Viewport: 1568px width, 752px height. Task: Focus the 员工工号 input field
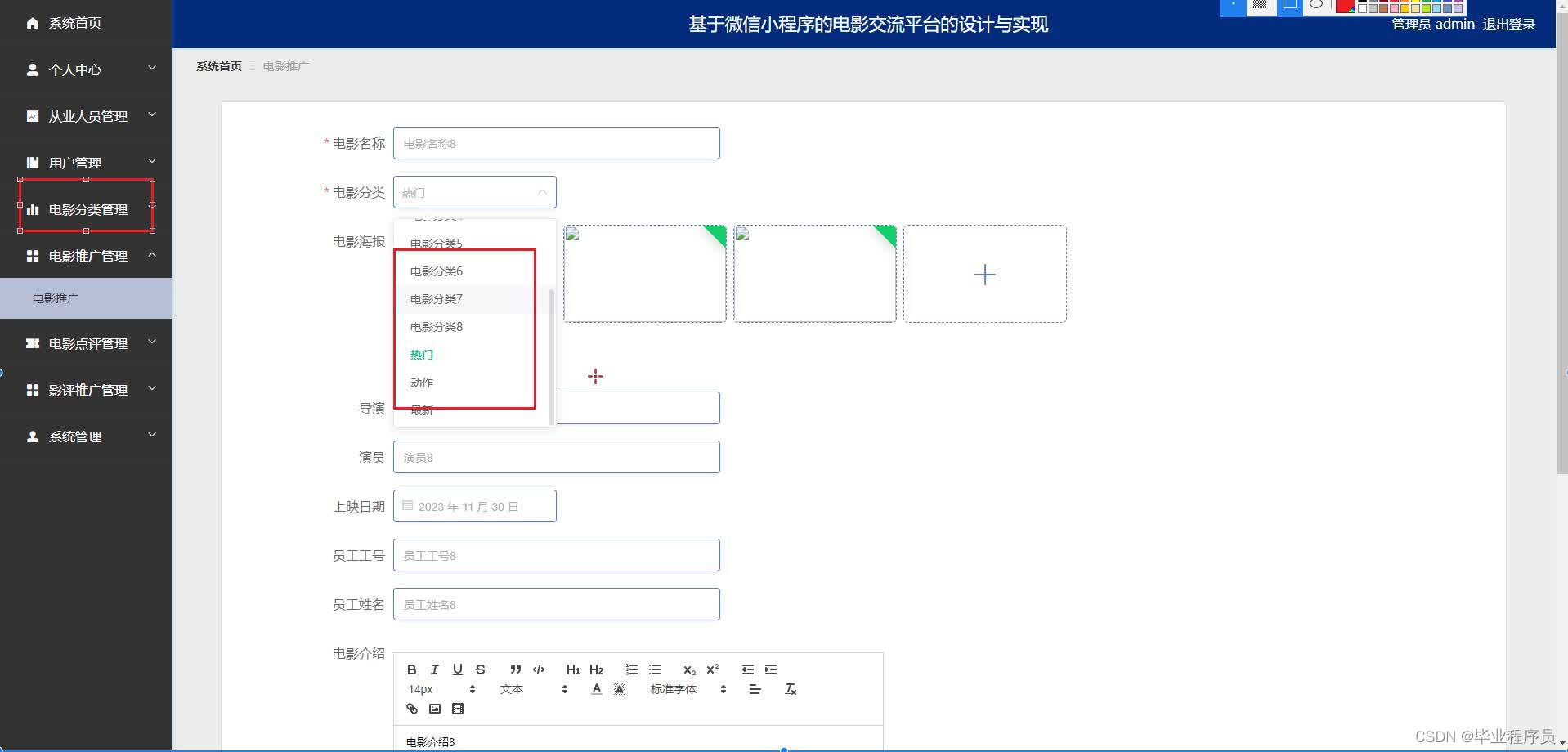pos(557,555)
